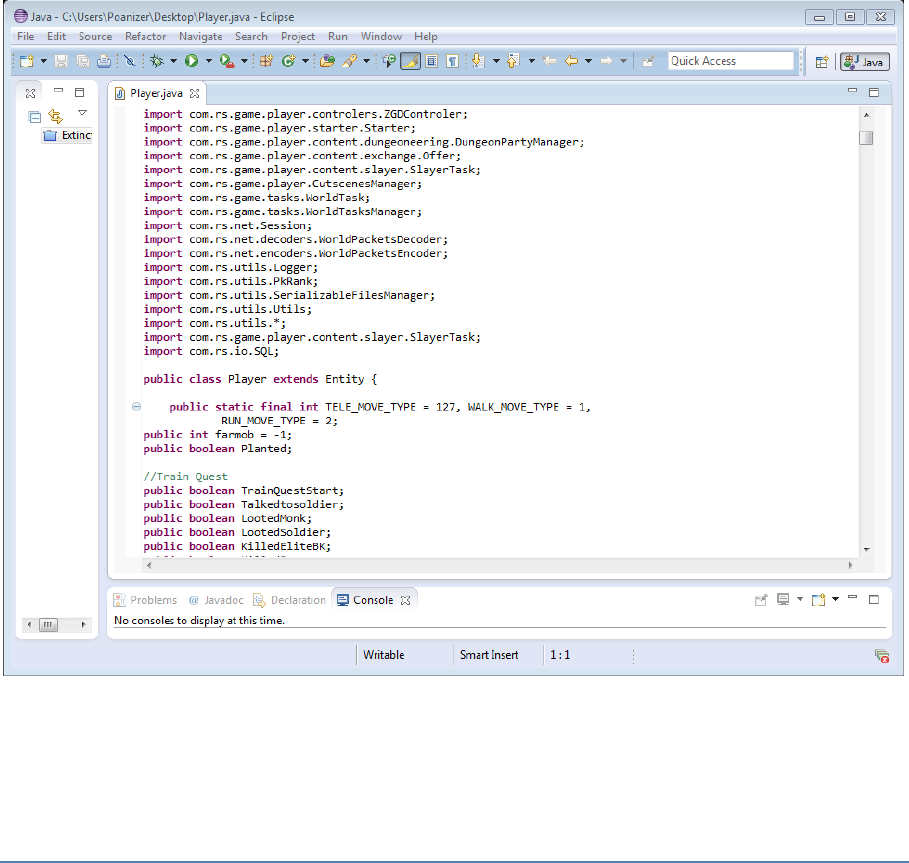Collapse the TELE_MOVE_TYPE code fold marker
909x863 pixels.
tap(136, 407)
